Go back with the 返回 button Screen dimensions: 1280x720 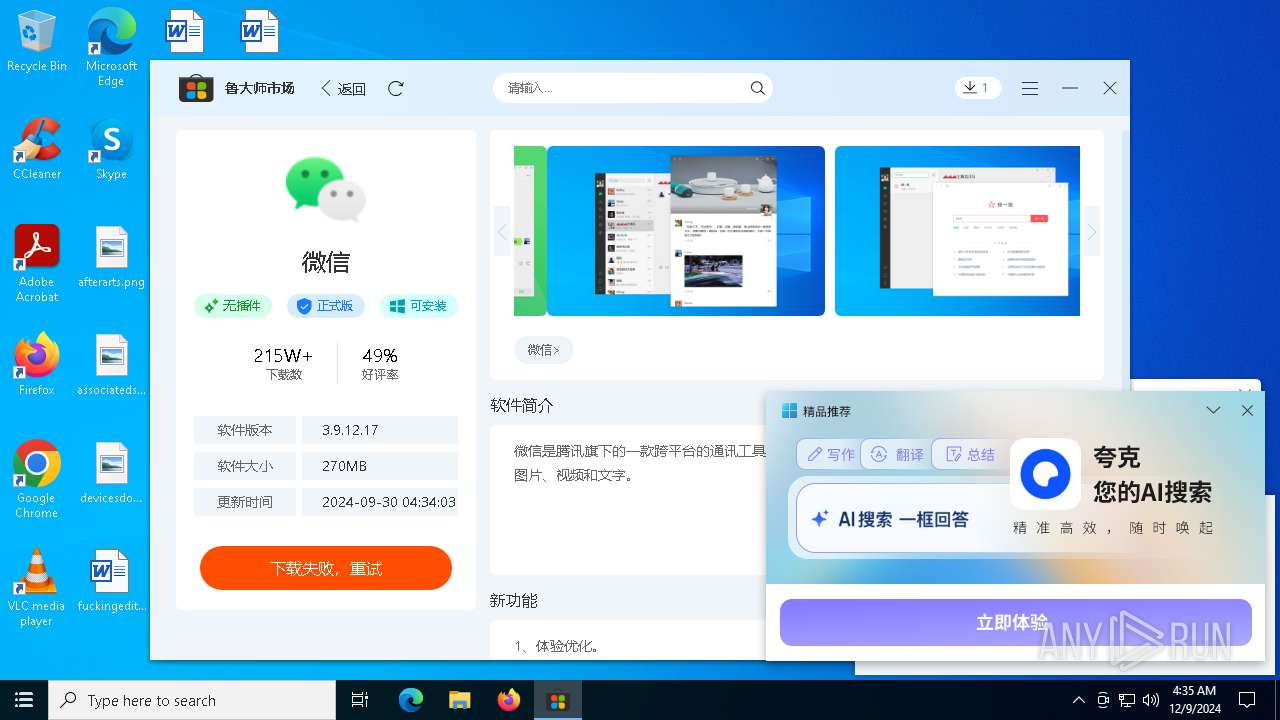(343, 88)
